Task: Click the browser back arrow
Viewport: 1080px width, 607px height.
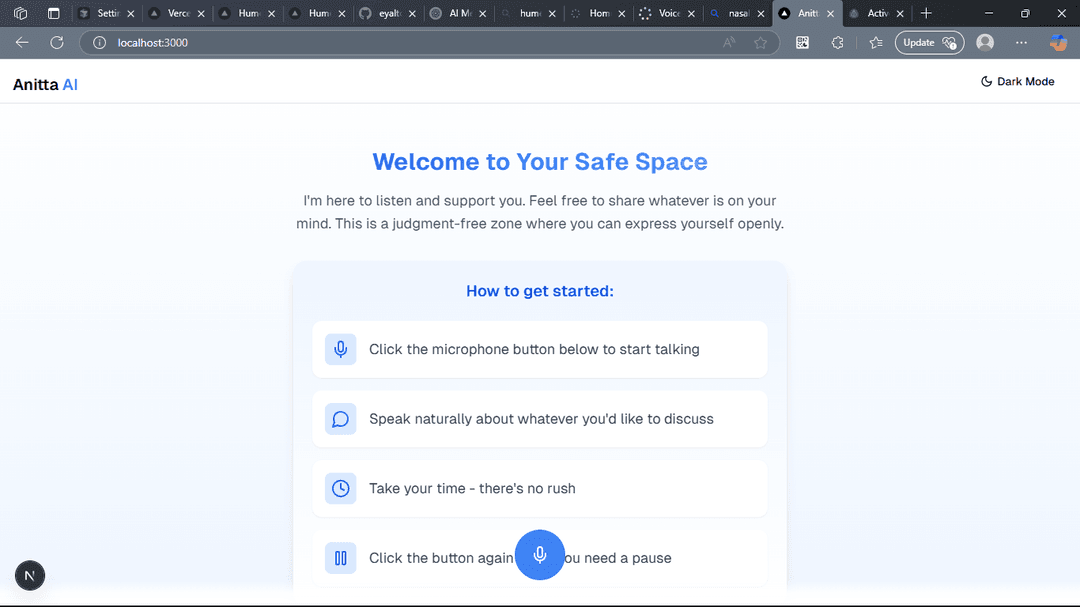Action: [x=22, y=42]
